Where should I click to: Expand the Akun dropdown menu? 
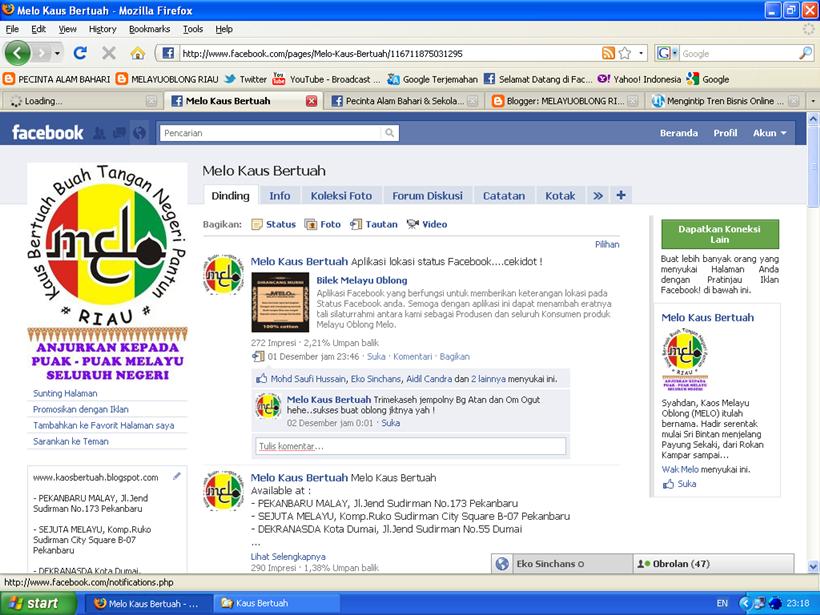(x=770, y=133)
